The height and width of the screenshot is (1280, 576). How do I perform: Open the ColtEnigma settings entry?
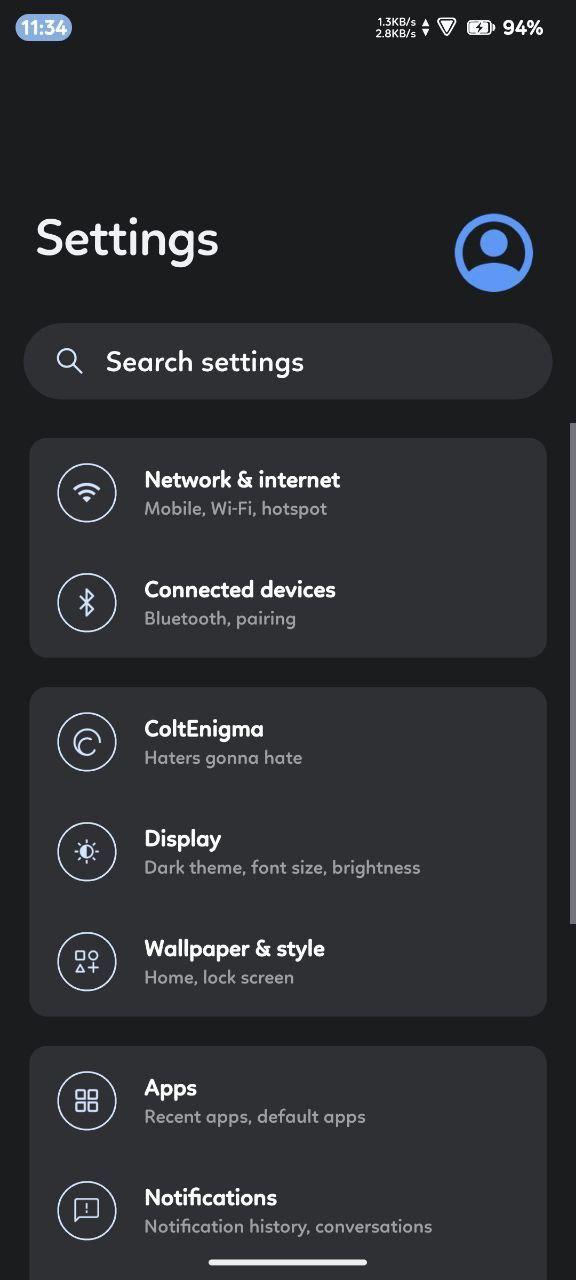pos(288,742)
